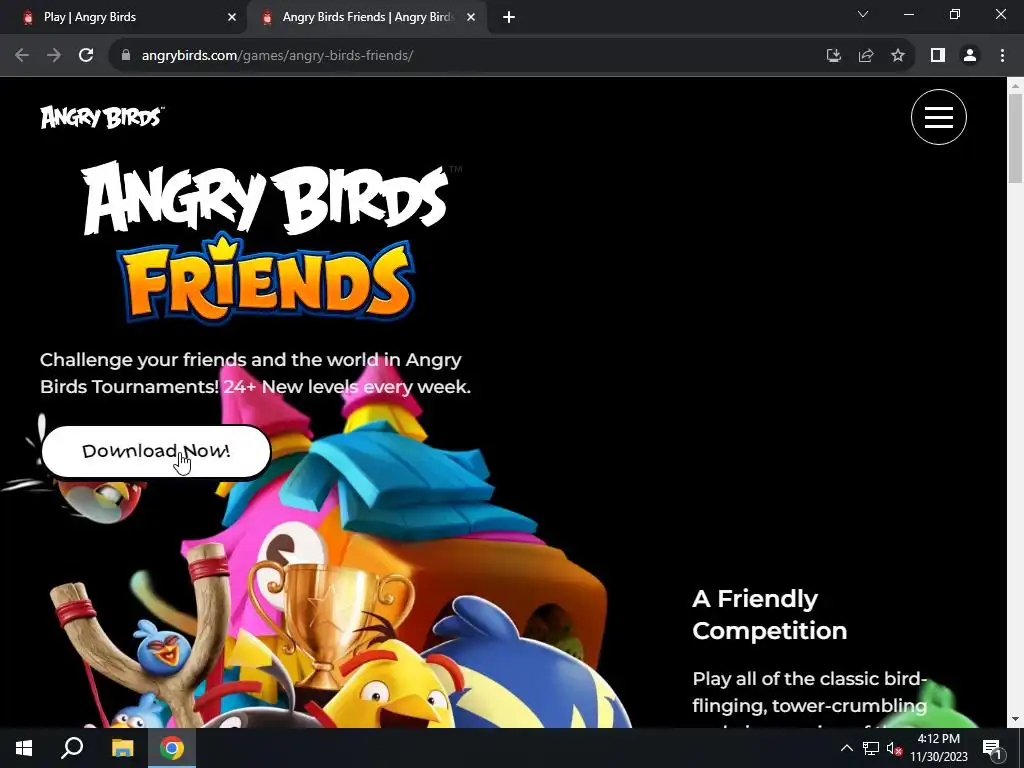The width and height of the screenshot is (1024, 768).
Task: Open Chrome's three-dot menu
Action: click(1002, 56)
